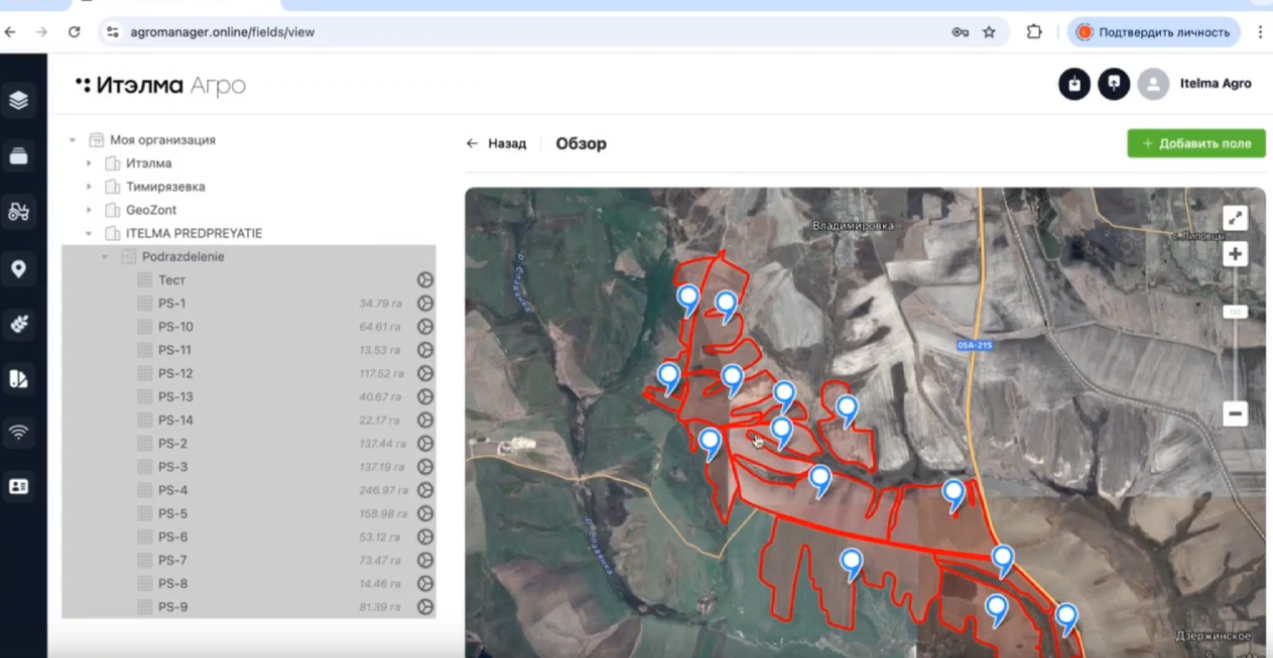Click the wheat crop sidebar icon

click(x=18, y=324)
